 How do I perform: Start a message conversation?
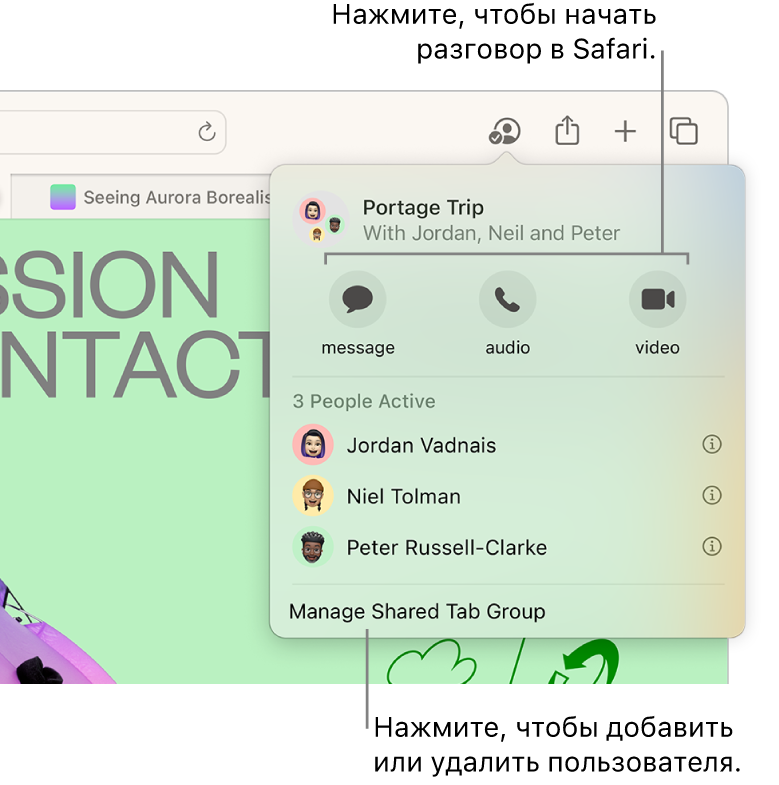(357, 299)
